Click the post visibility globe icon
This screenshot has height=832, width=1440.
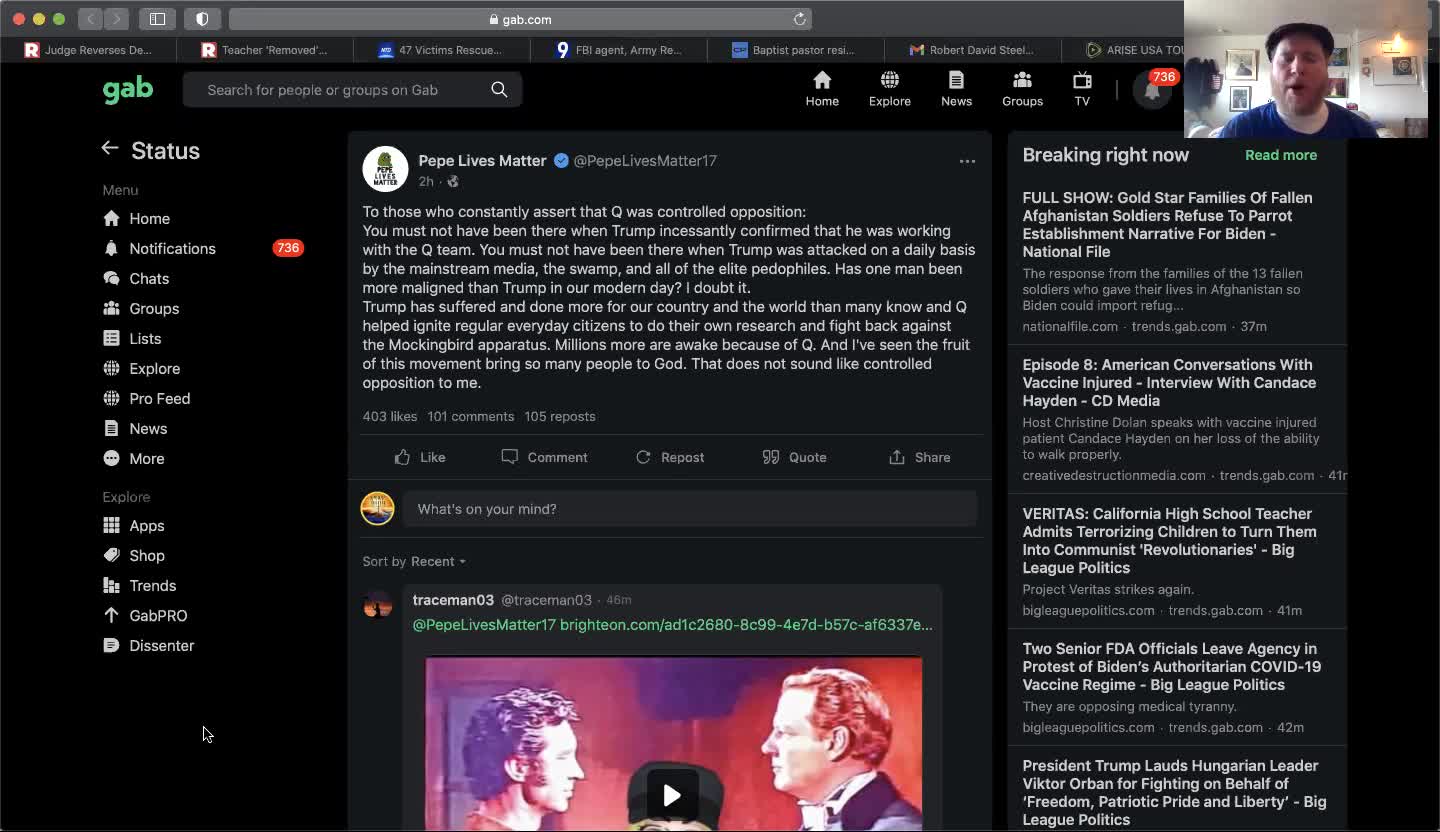[453, 182]
